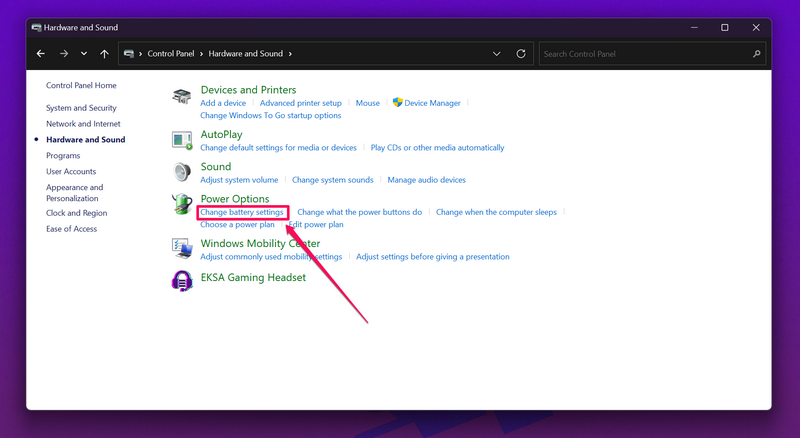This screenshot has width=800, height=438.
Task: Expand the address bar history dropdown
Action: tap(497, 54)
